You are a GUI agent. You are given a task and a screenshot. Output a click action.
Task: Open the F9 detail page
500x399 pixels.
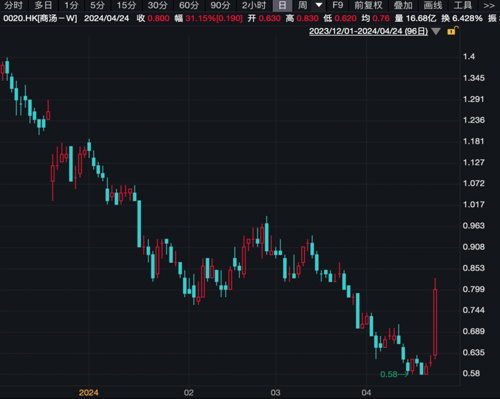coord(337,5)
